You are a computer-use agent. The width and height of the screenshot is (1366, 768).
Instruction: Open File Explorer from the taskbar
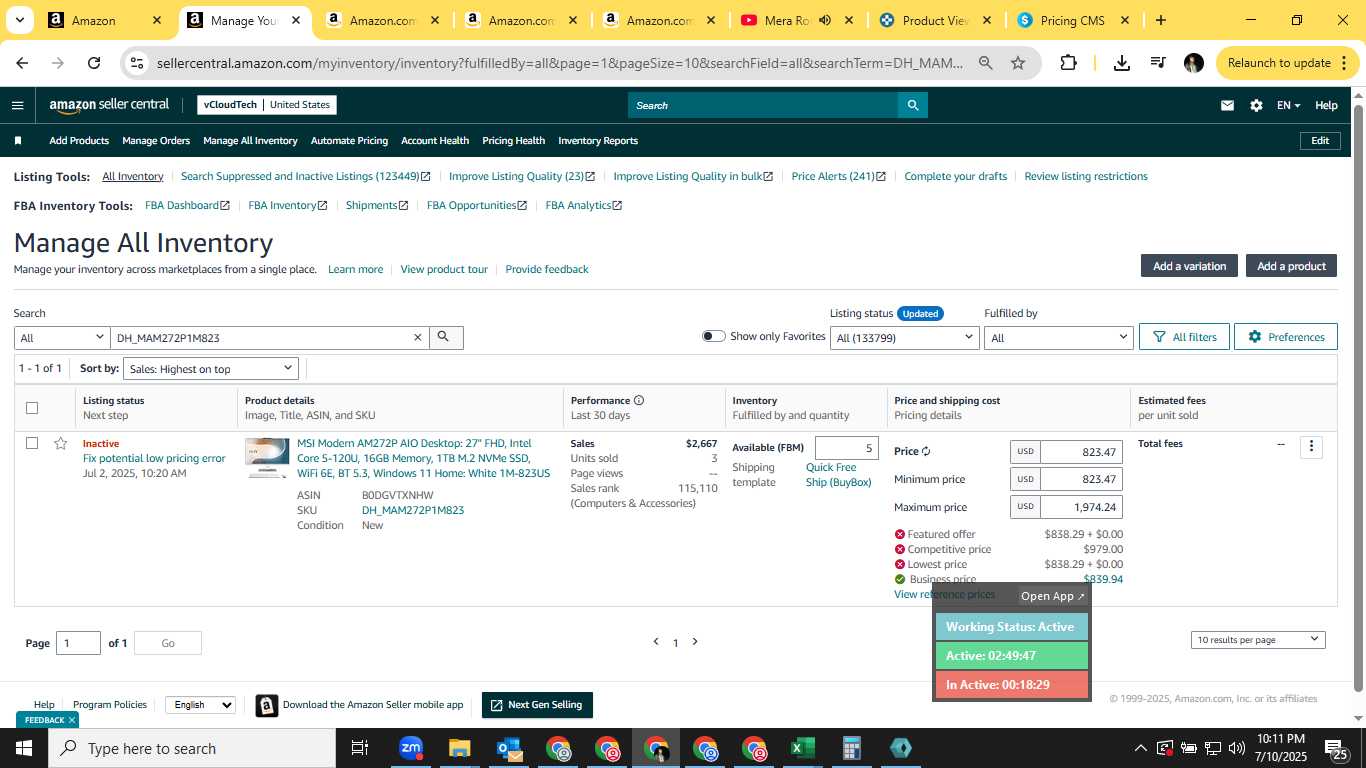[x=459, y=748]
